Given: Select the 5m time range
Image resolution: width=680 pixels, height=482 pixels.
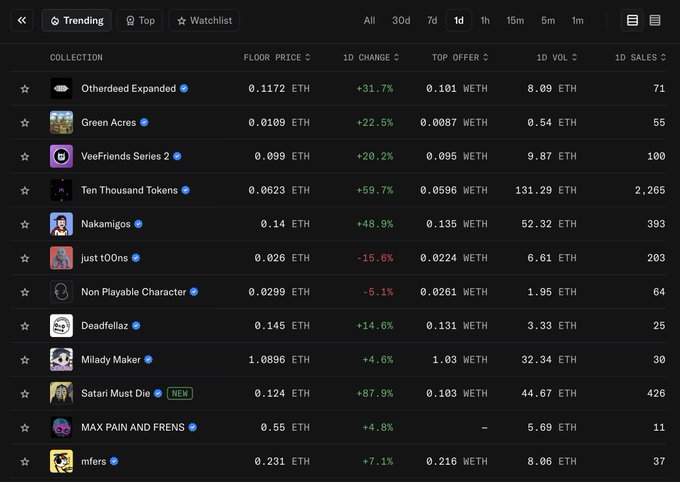Looking at the screenshot, I should pyautogui.click(x=548, y=20).
